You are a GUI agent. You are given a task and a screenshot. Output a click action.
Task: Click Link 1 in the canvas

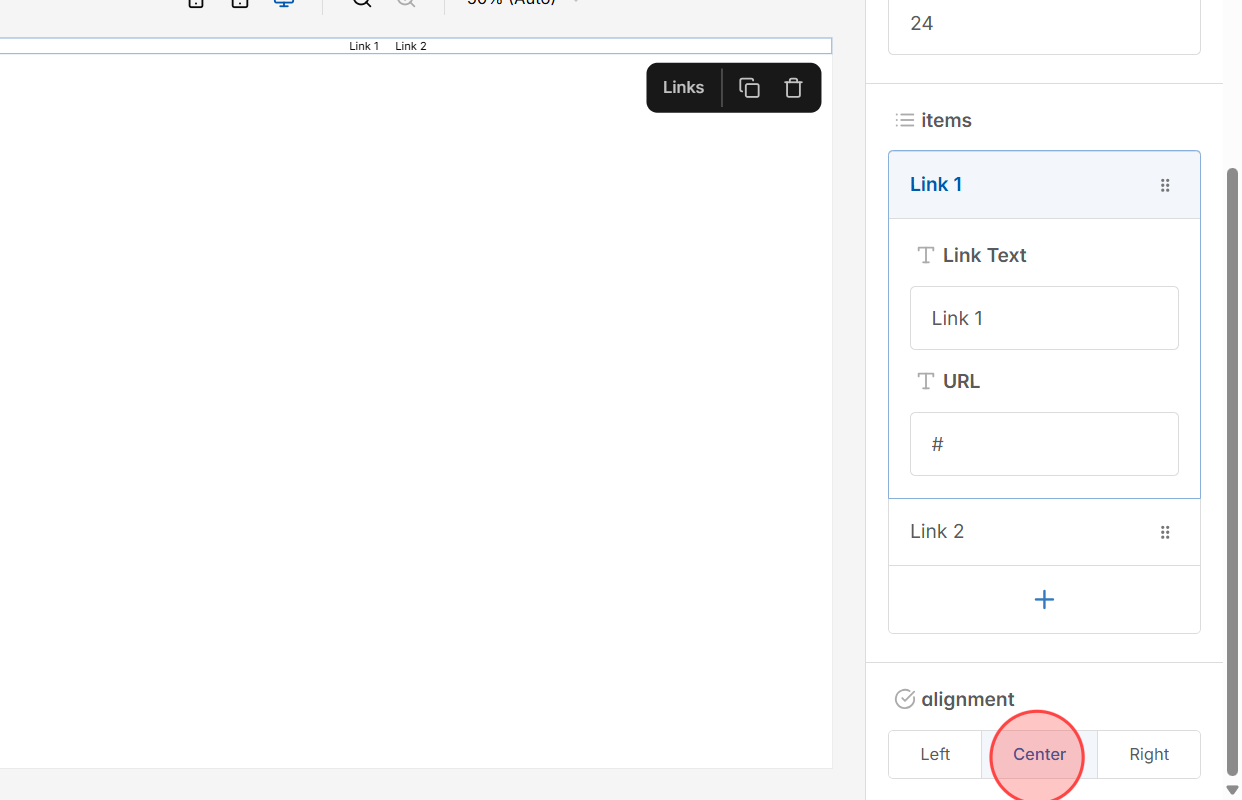pyautogui.click(x=364, y=45)
